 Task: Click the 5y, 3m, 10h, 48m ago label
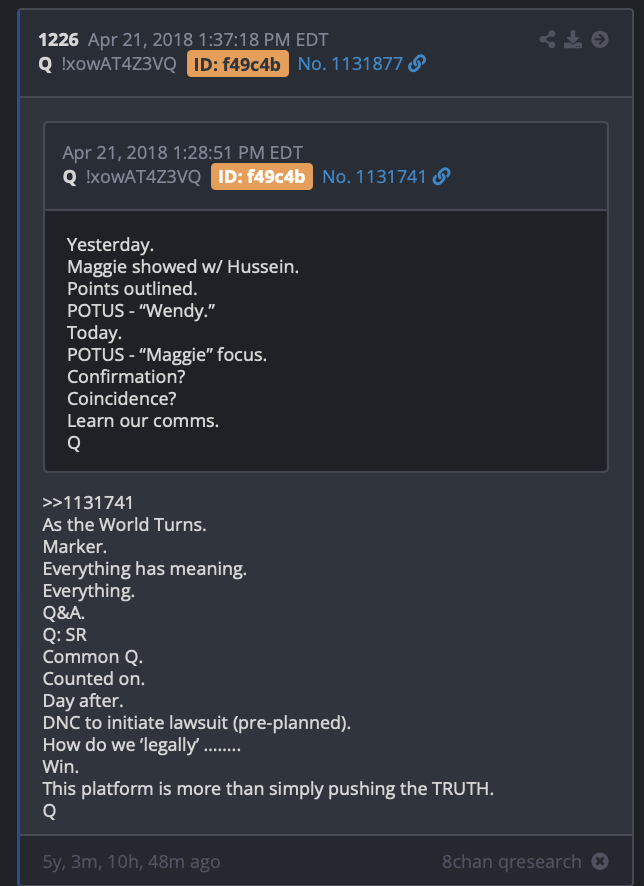131,862
